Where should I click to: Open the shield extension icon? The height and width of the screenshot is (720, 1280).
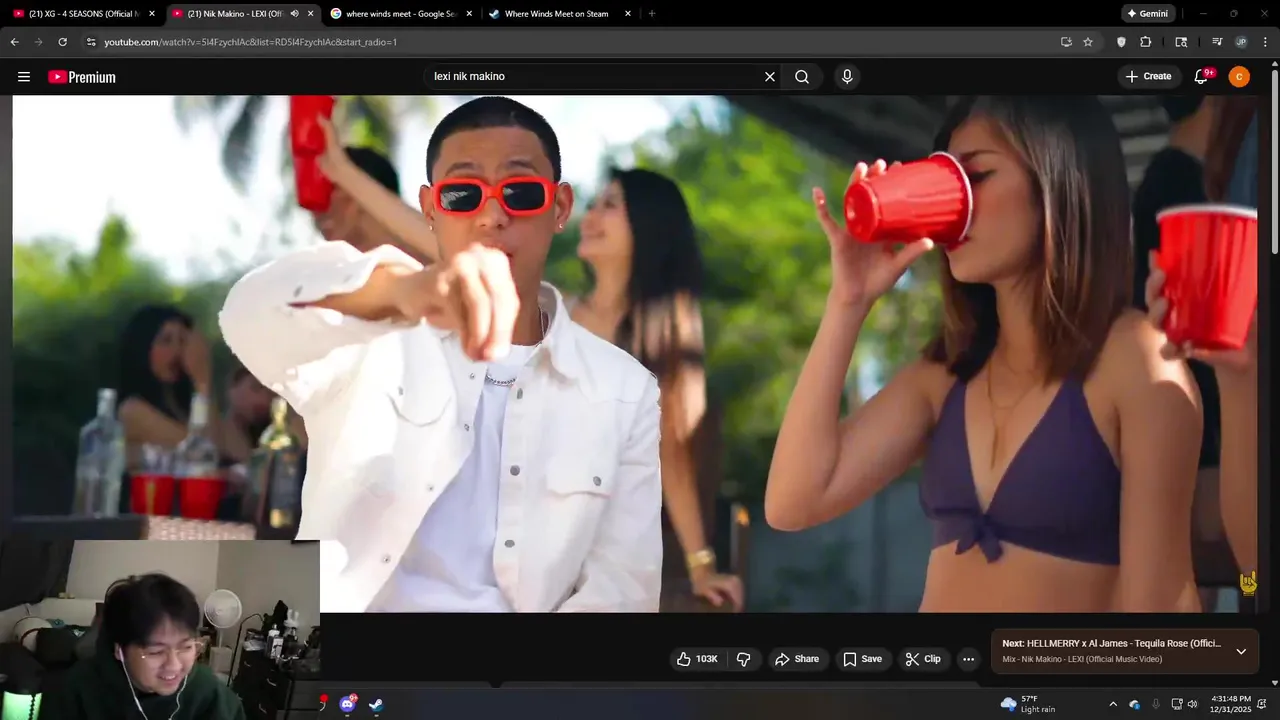point(1121,42)
